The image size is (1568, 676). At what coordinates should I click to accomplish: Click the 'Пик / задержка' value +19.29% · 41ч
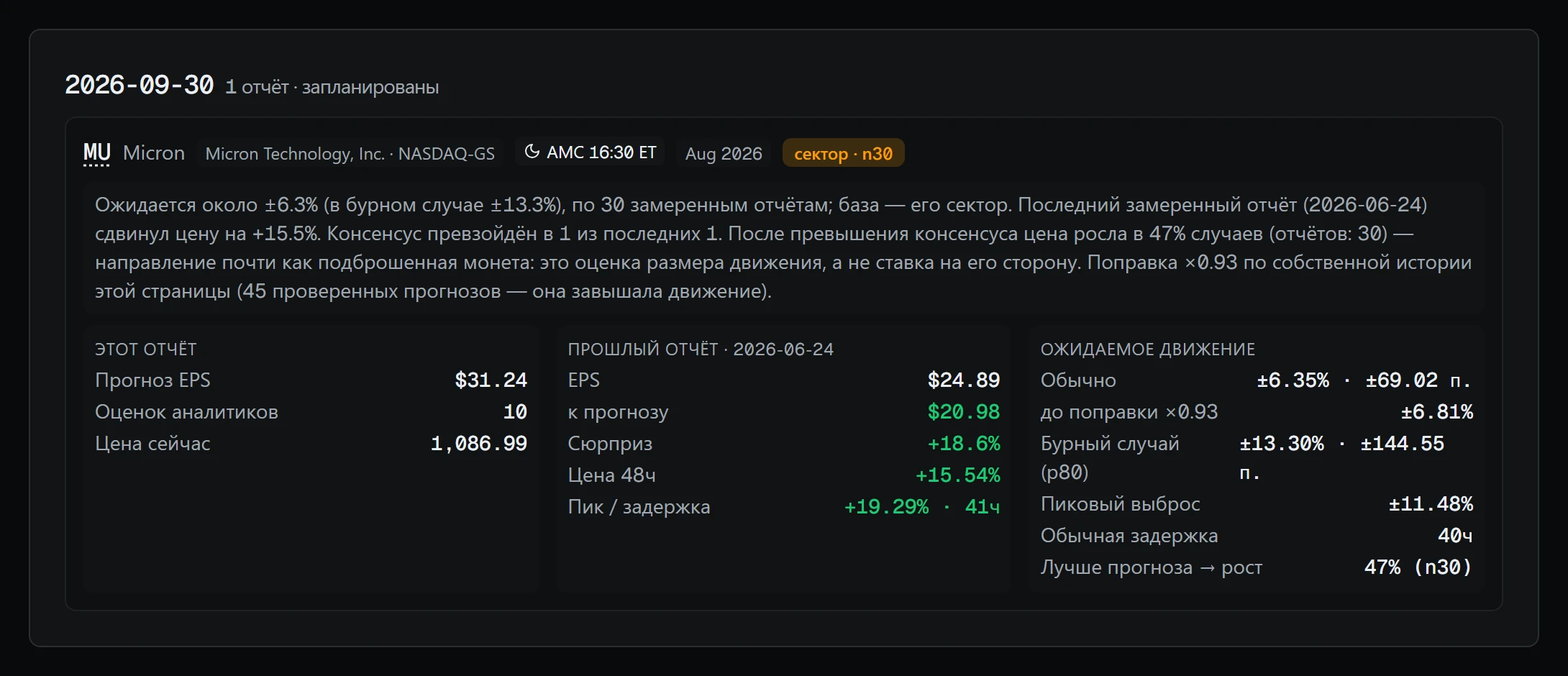[x=922, y=506]
